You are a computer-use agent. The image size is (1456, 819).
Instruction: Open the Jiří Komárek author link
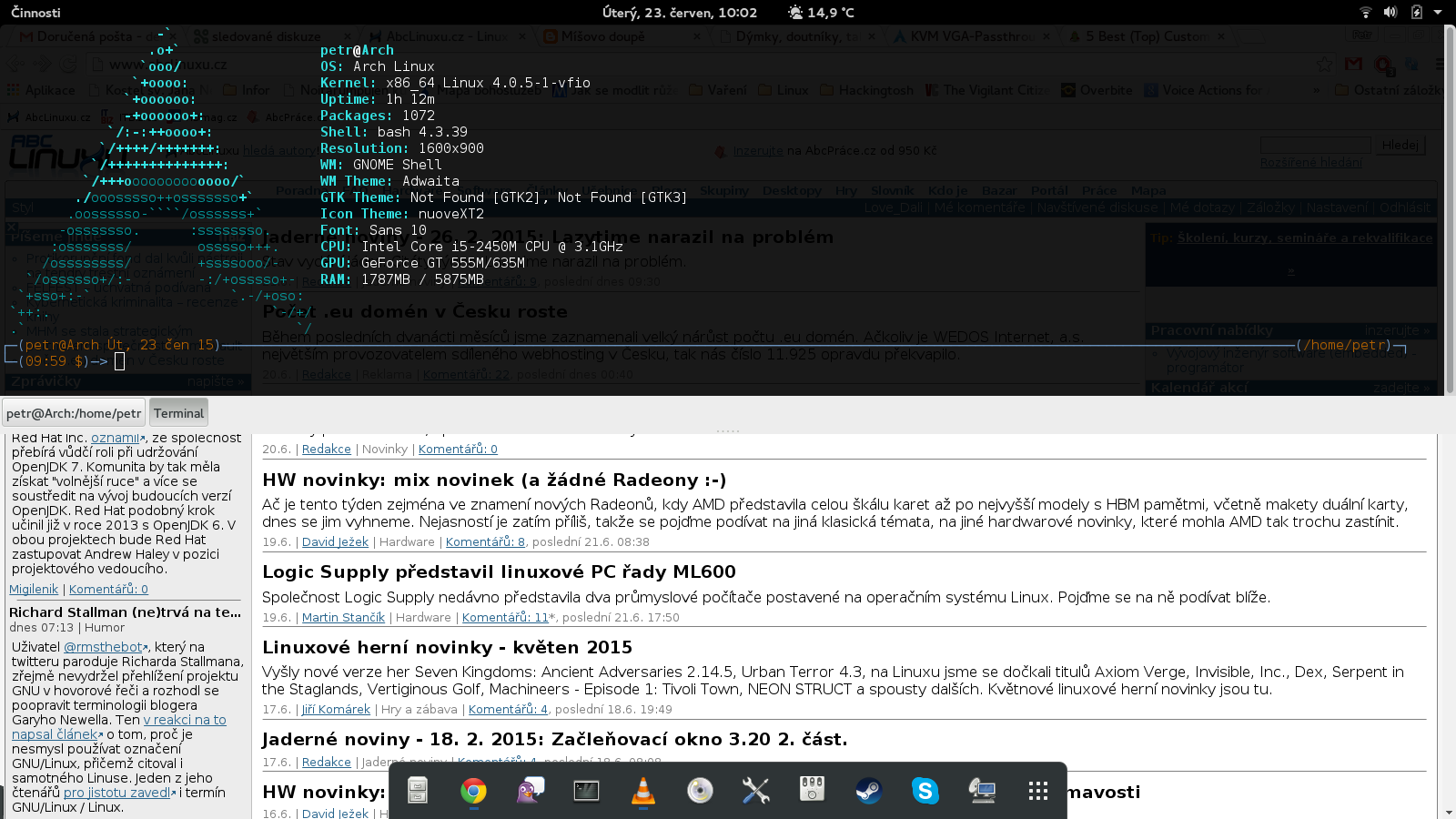336,710
